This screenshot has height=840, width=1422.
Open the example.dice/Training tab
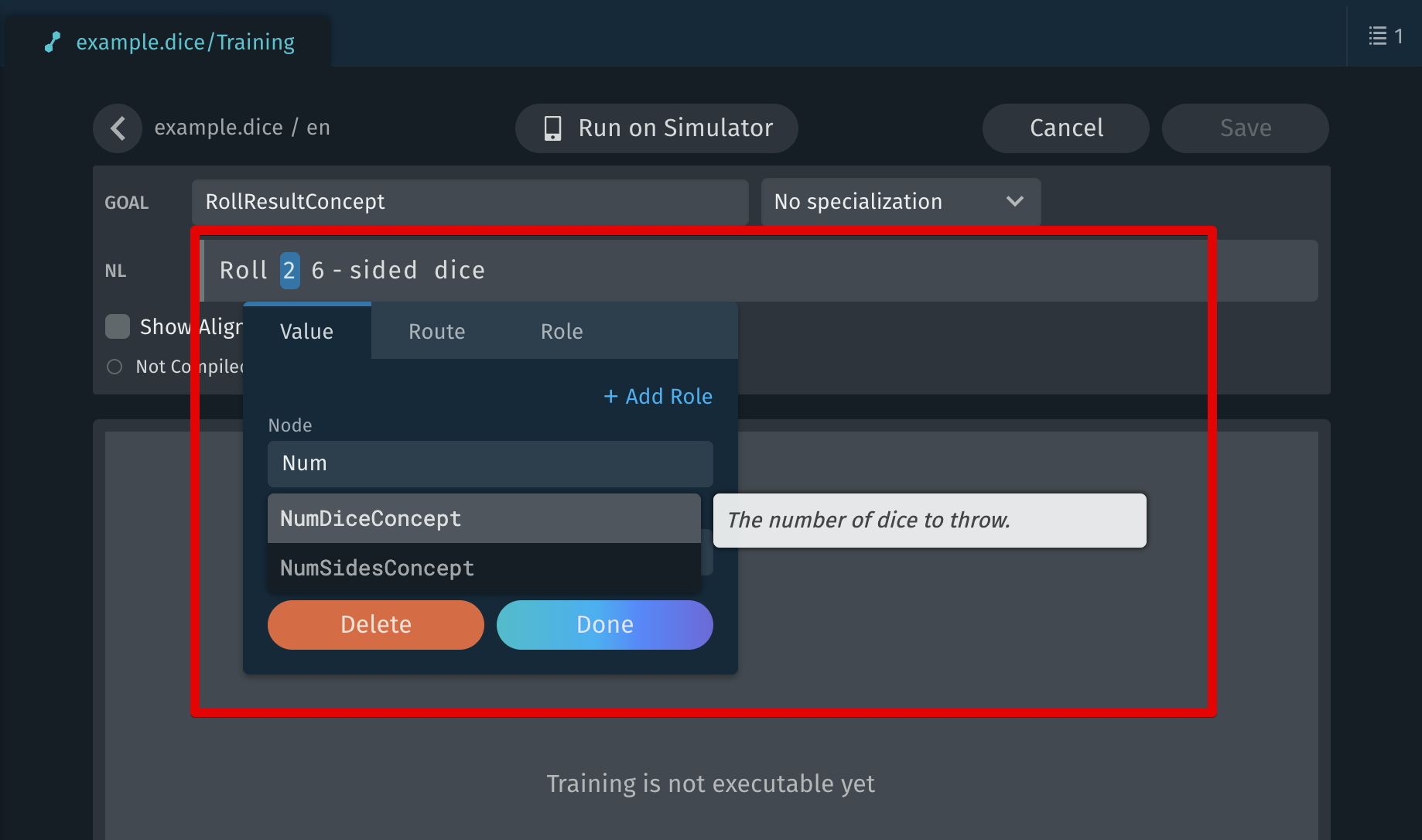(169, 42)
